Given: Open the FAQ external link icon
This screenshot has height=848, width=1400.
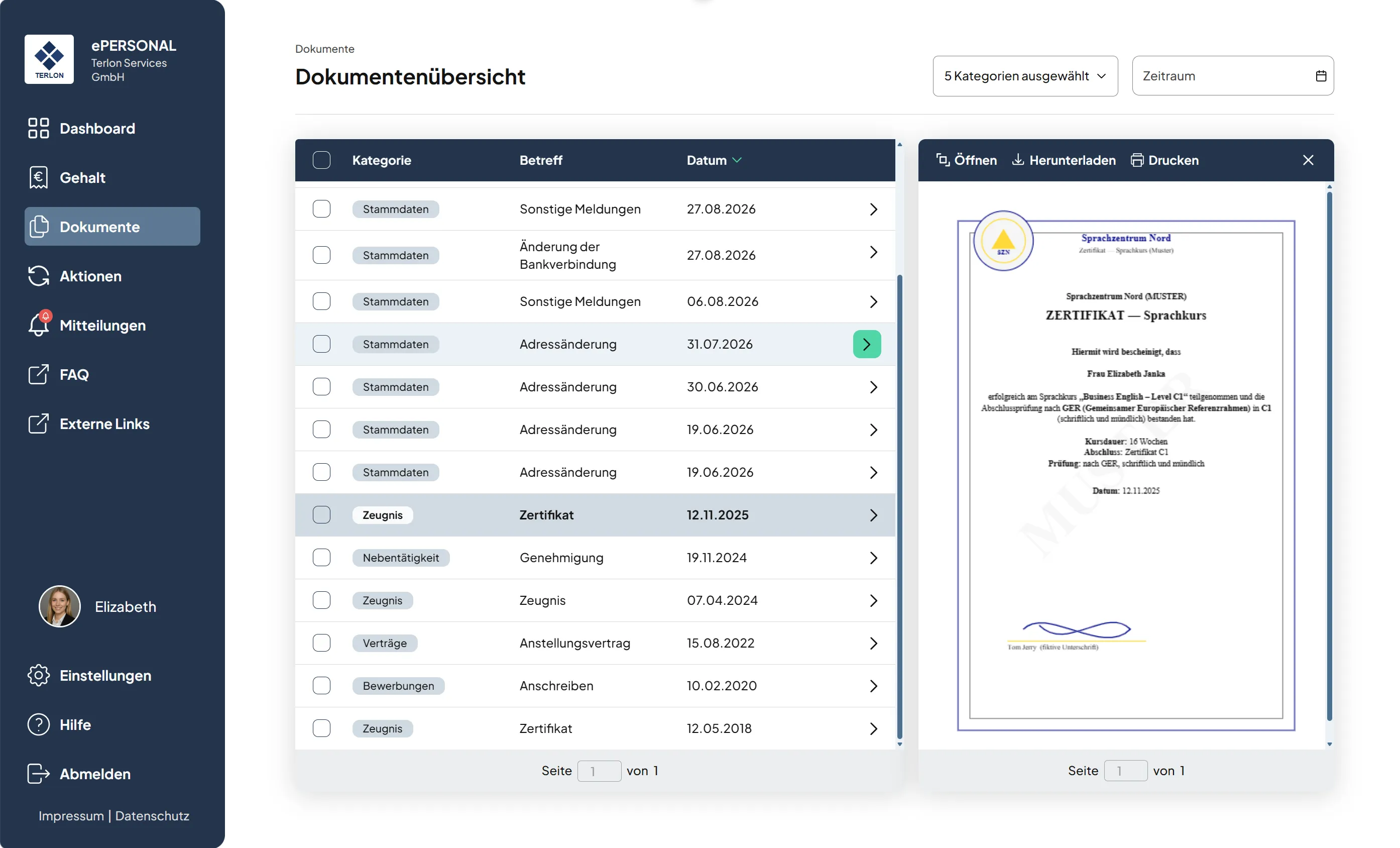Looking at the screenshot, I should tap(39, 375).
